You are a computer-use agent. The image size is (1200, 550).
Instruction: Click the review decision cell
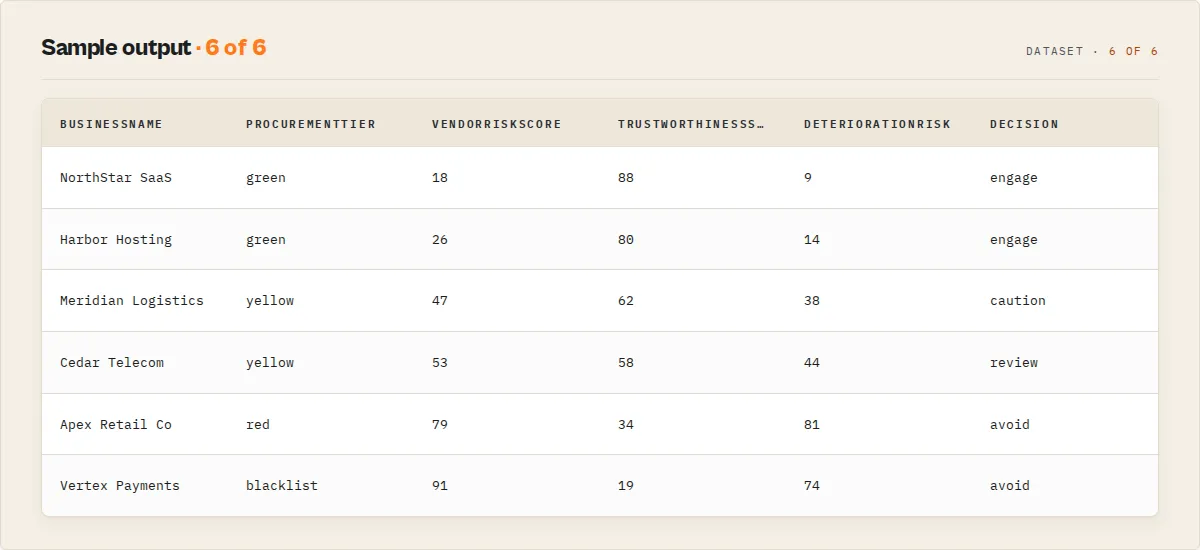point(1014,363)
